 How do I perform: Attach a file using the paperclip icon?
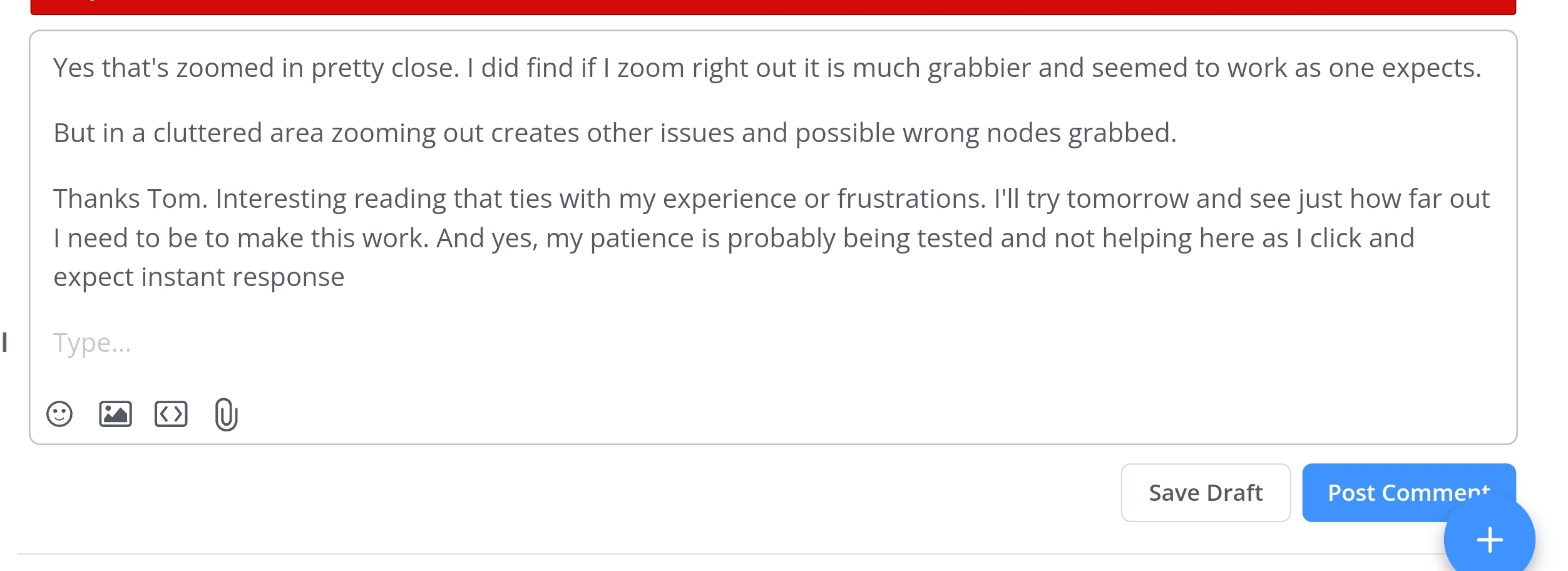tap(226, 414)
